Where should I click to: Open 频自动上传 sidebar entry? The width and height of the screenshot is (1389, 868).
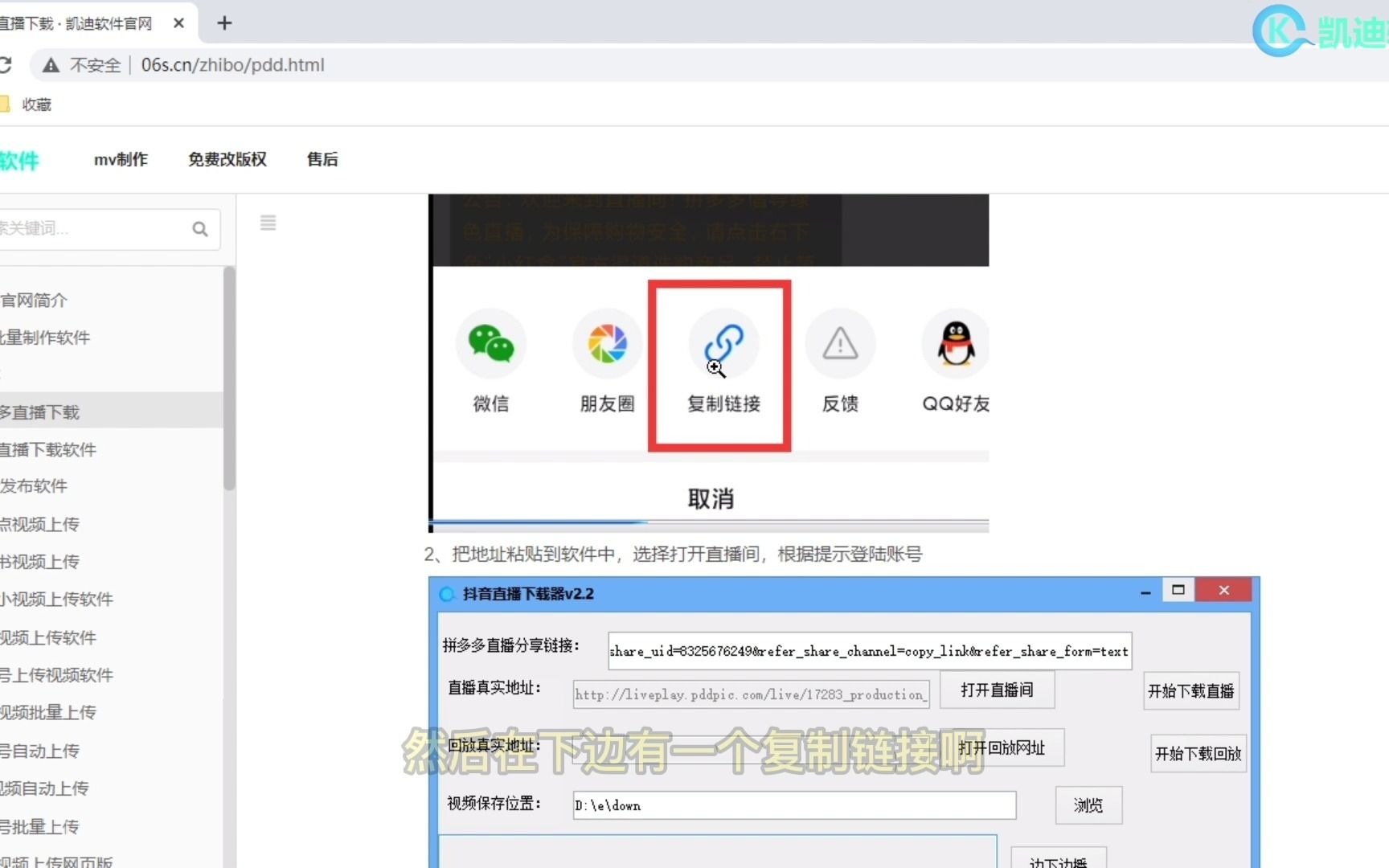click(x=44, y=788)
